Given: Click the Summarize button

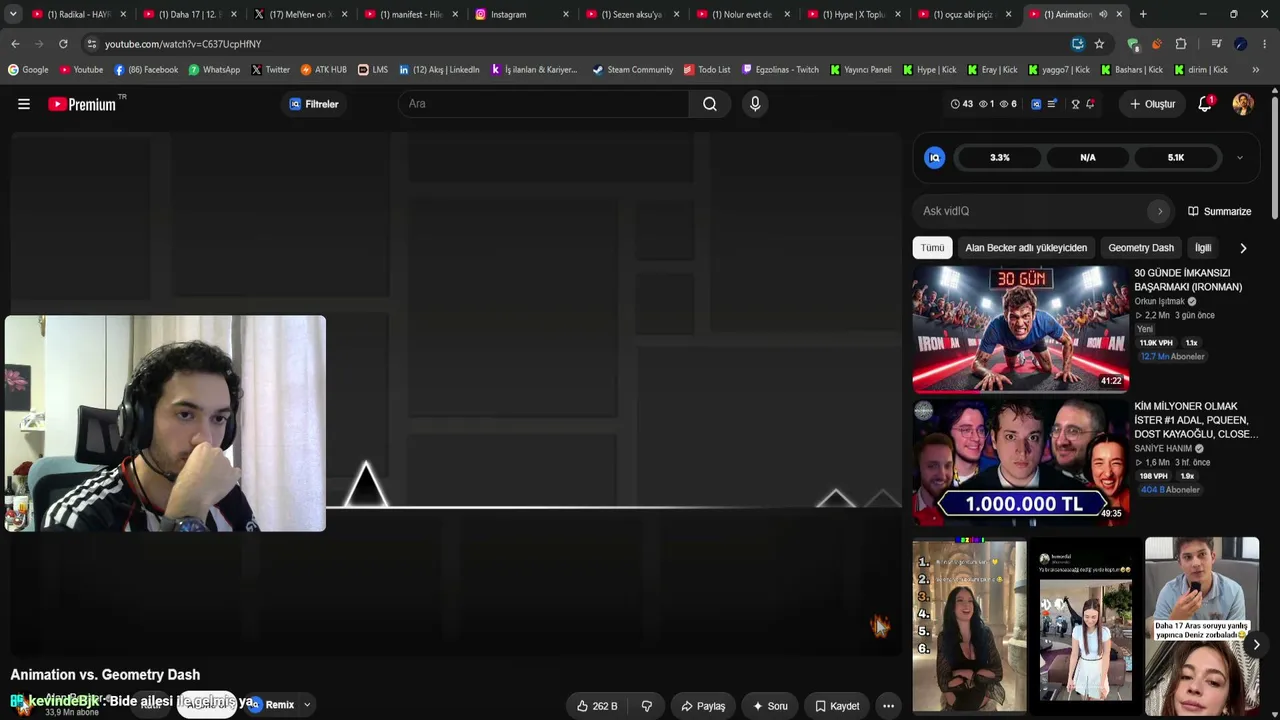Looking at the screenshot, I should pos(1220,211).
